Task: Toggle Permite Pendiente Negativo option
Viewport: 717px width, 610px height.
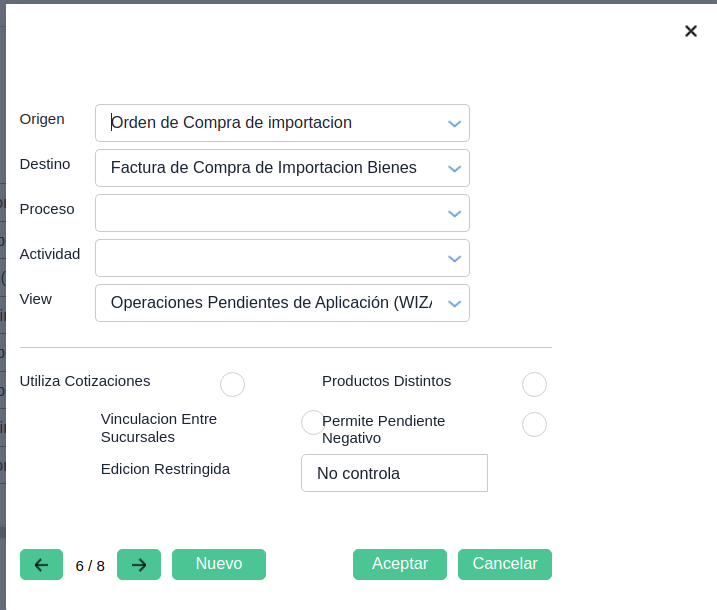Action: [534, 425]
